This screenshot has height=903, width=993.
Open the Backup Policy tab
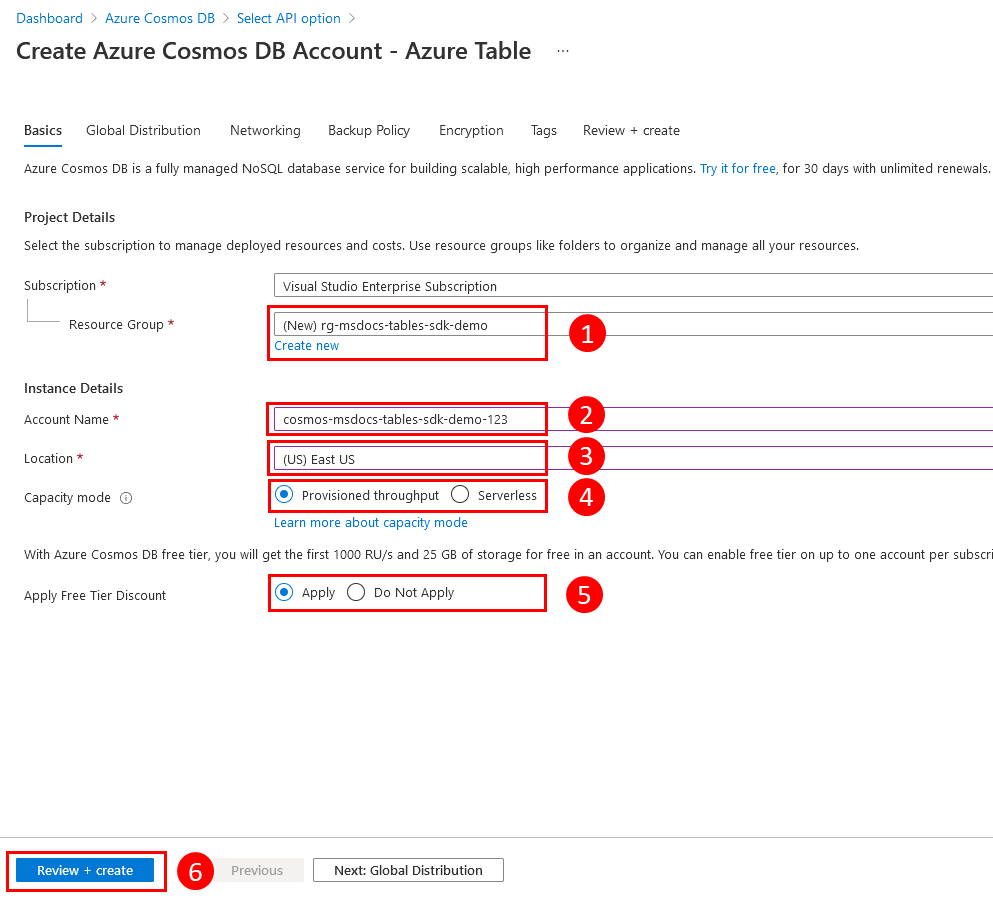point(369,130)
